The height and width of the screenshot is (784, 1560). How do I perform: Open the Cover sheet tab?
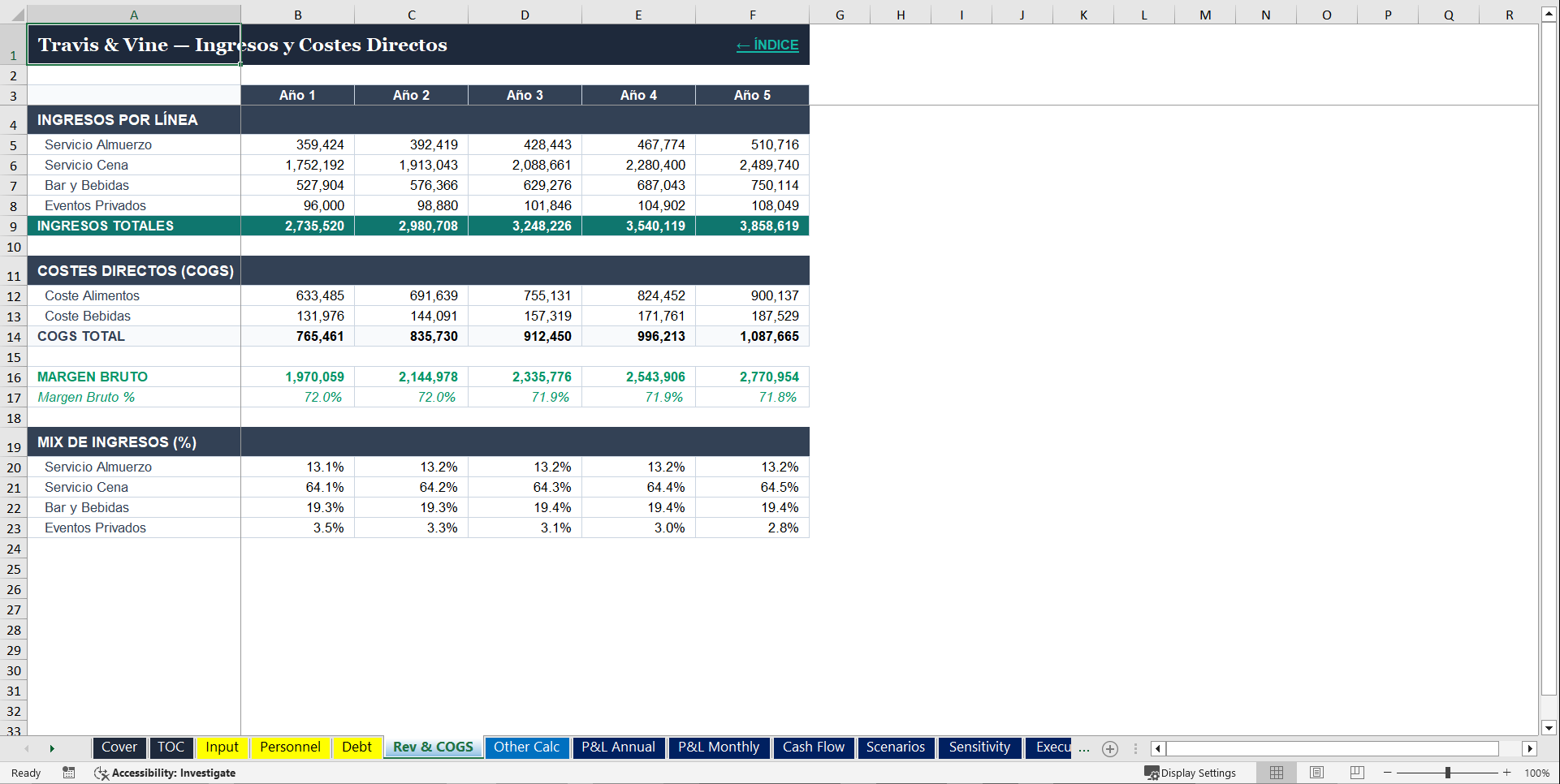(119, 747)
